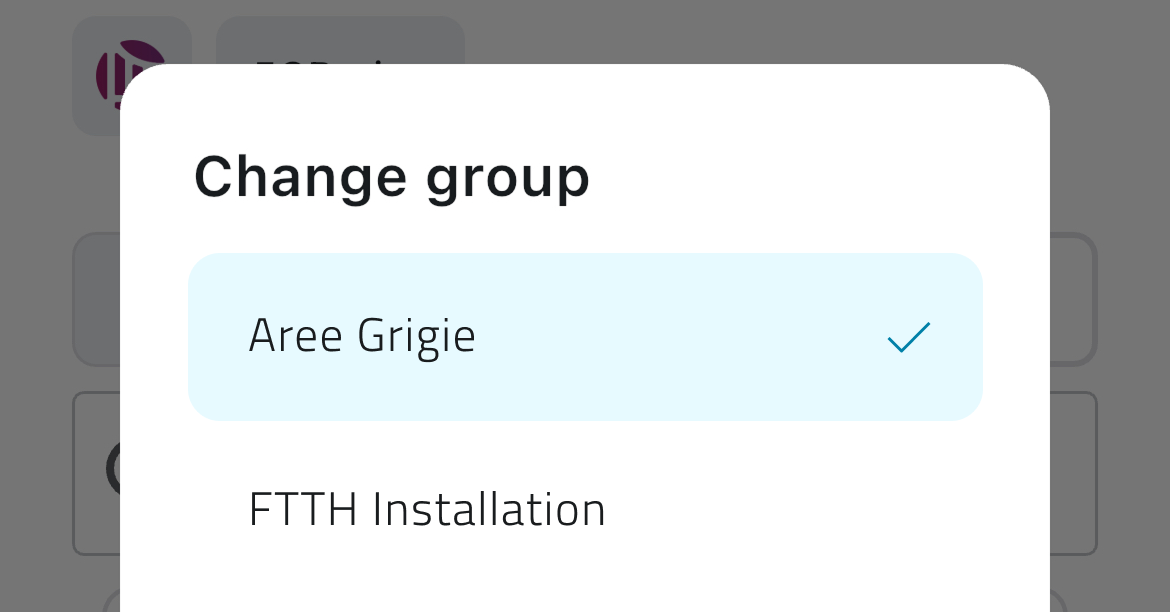
Task: Click the checkmark icon beside Aree Grigie
Action: click(908, 337)
